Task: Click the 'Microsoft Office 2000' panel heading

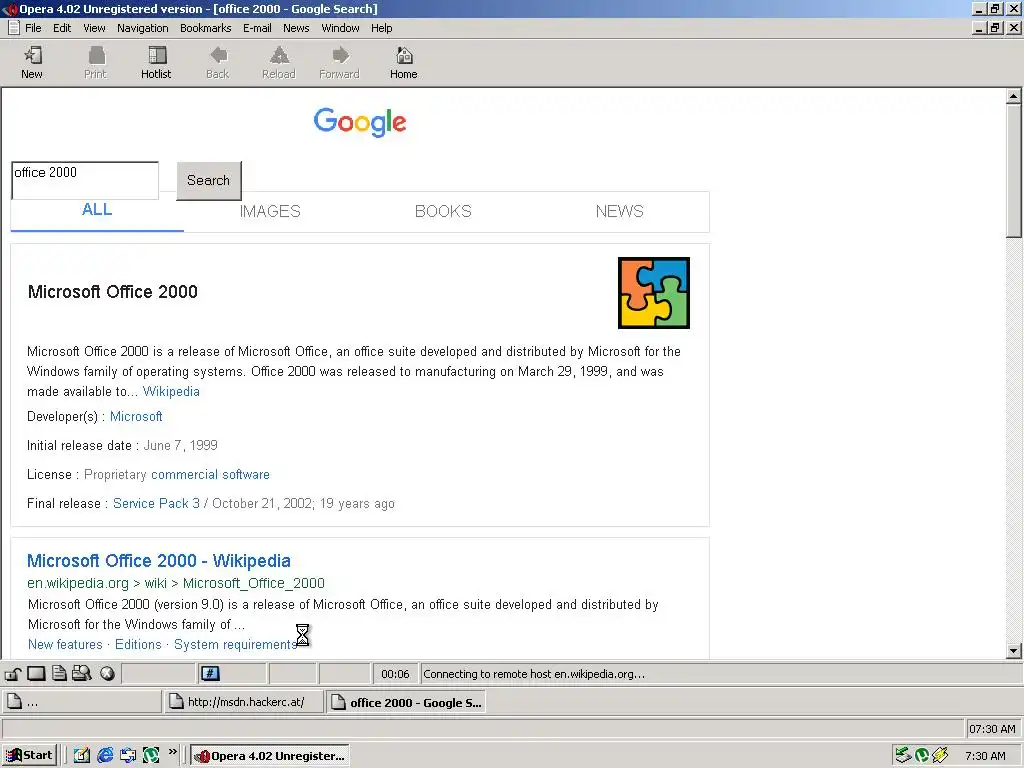Action: click(112, 292)
